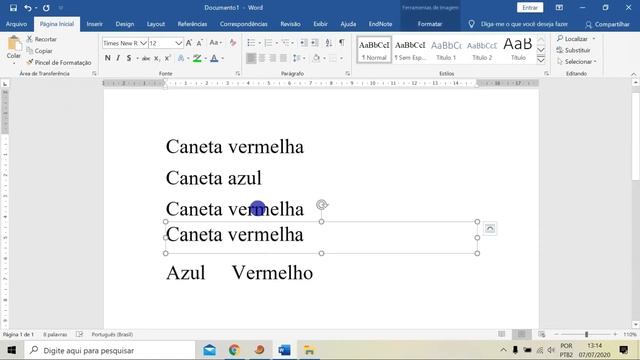Open Substituir replace tool

click(573, 50)
